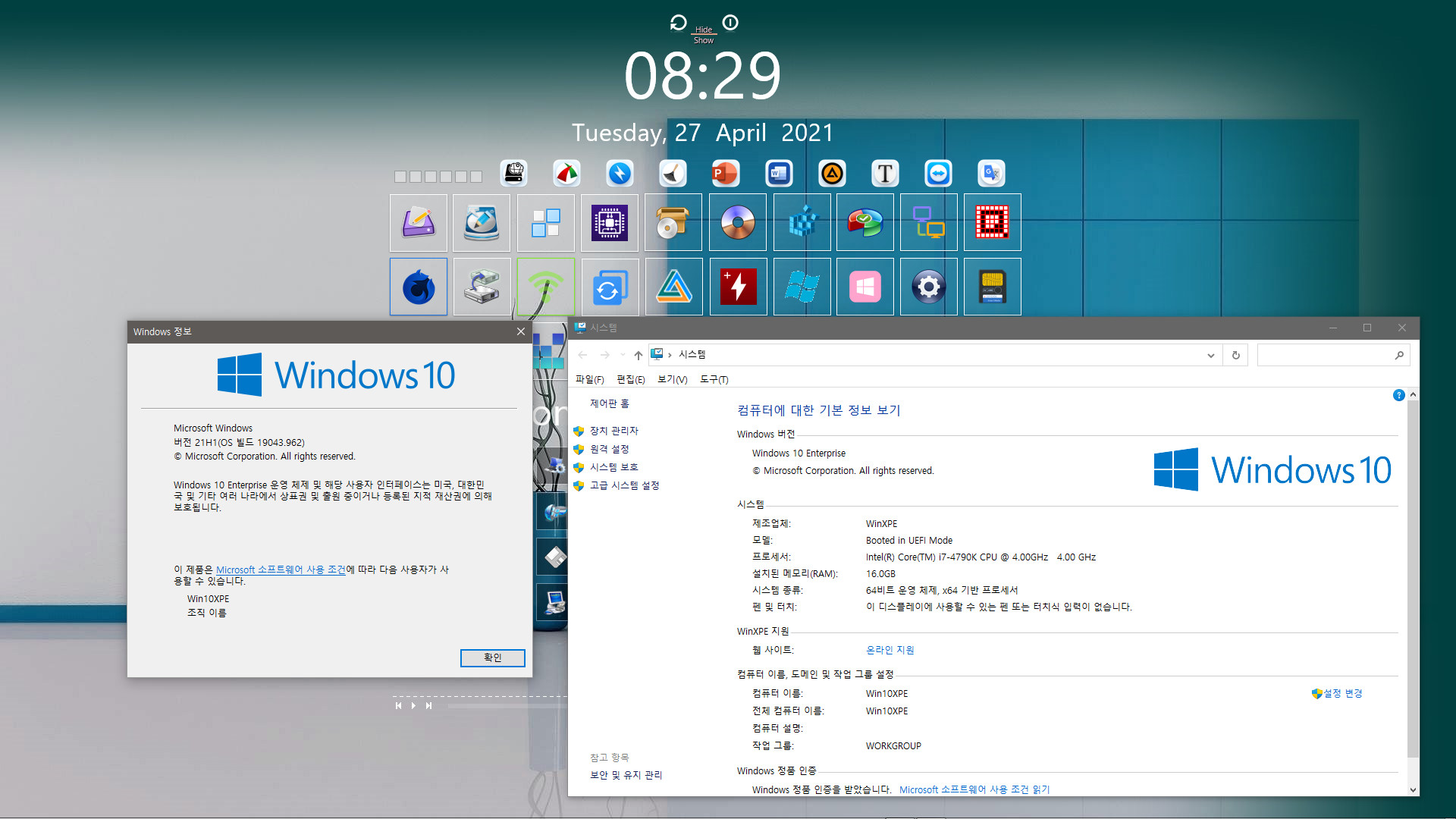Viewport: 1456px width, 819px height.
Task: Launch the red lightning bolt tile
Action: 738,287
